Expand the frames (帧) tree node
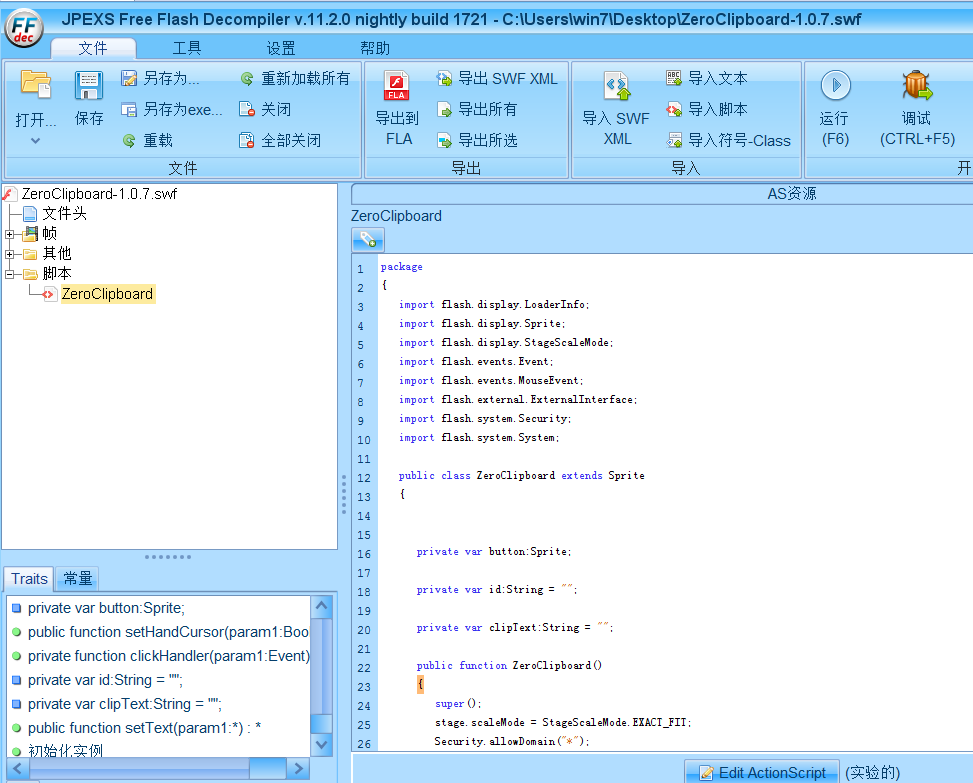973x783 pixels. pyautogui.click(x=10, y=234)
